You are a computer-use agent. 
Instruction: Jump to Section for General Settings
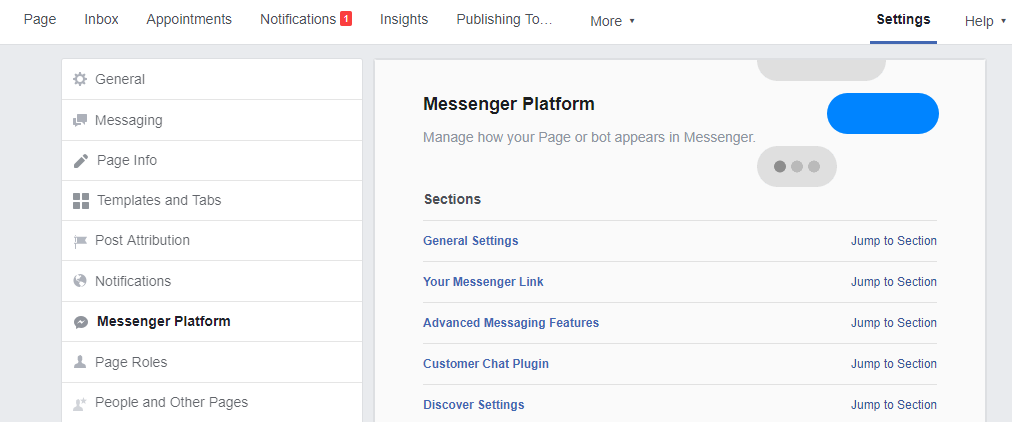[894, 241]
